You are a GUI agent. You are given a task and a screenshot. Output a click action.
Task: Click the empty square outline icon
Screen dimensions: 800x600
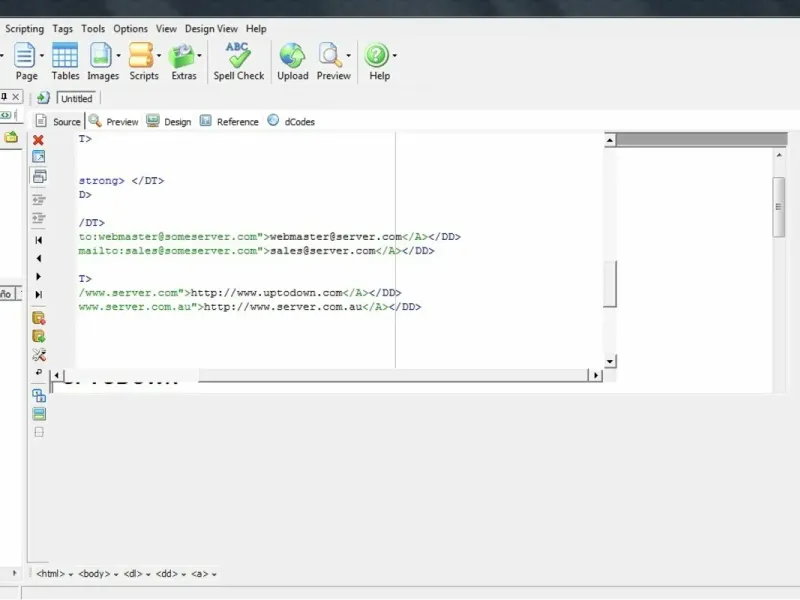coord(39,432)
